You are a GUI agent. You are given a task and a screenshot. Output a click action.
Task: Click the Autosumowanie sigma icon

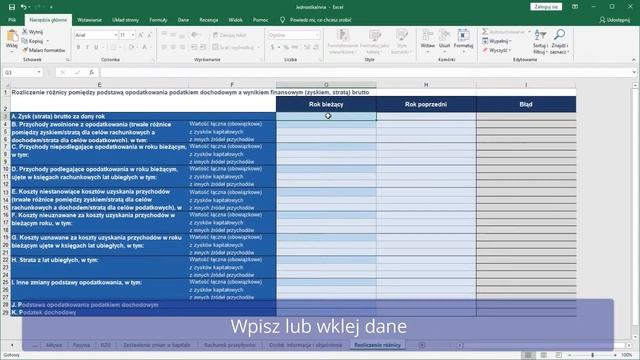coord(485,31)
